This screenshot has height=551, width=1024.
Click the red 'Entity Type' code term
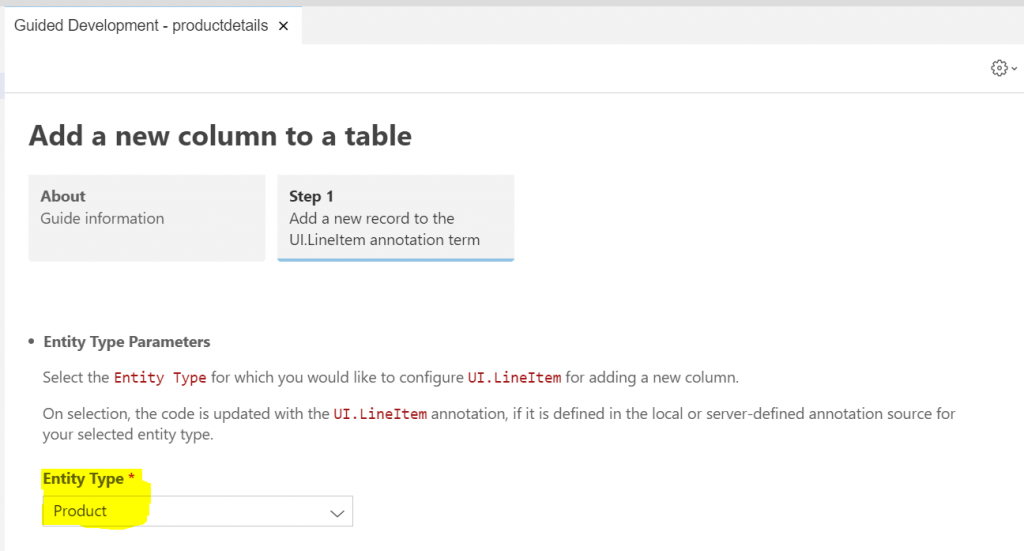pyautogui.click(x=160, y=378)
